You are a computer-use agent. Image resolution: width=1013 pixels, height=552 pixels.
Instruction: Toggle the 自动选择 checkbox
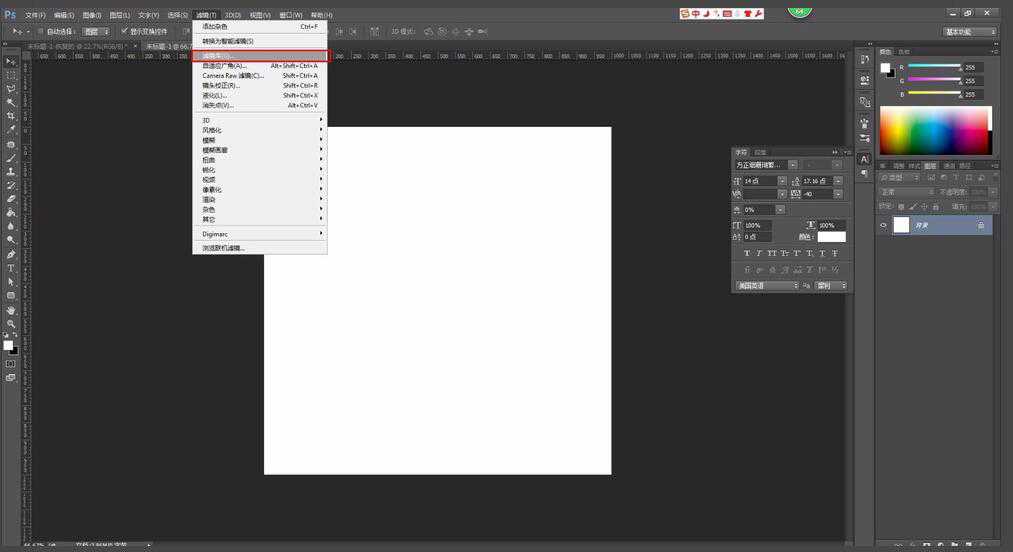click(x=40, y=31)
